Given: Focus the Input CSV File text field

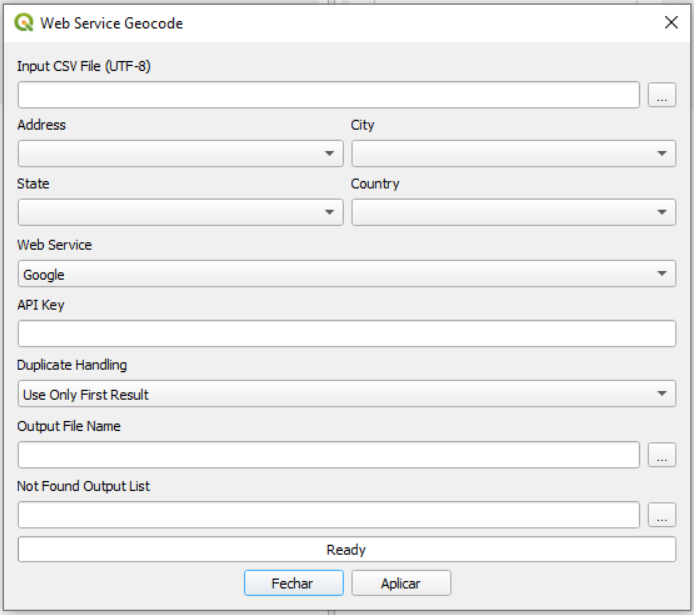Looking at the screenshot, I should point(328,95).
